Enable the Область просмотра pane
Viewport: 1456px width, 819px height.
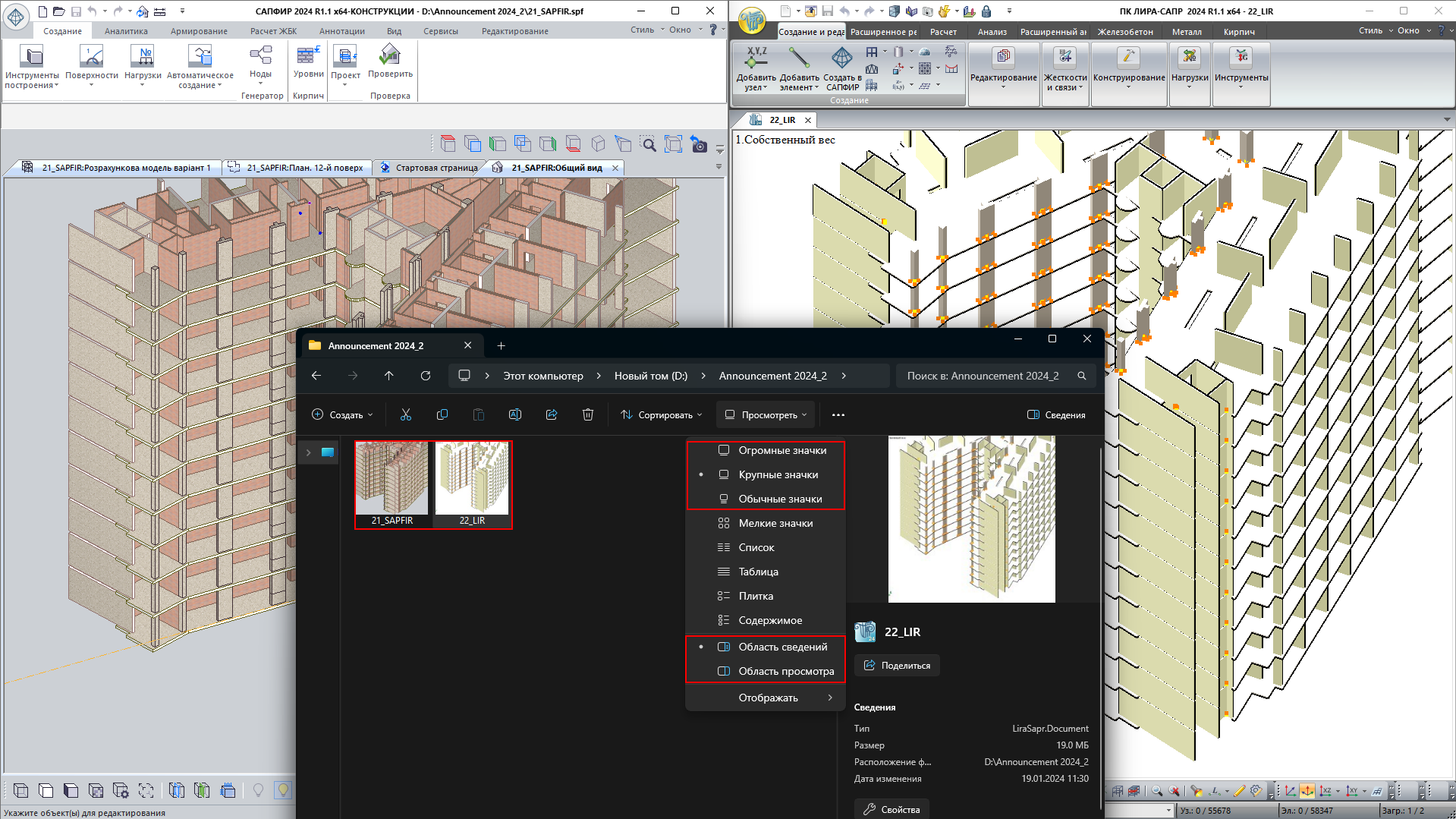(x=785, y=671)
